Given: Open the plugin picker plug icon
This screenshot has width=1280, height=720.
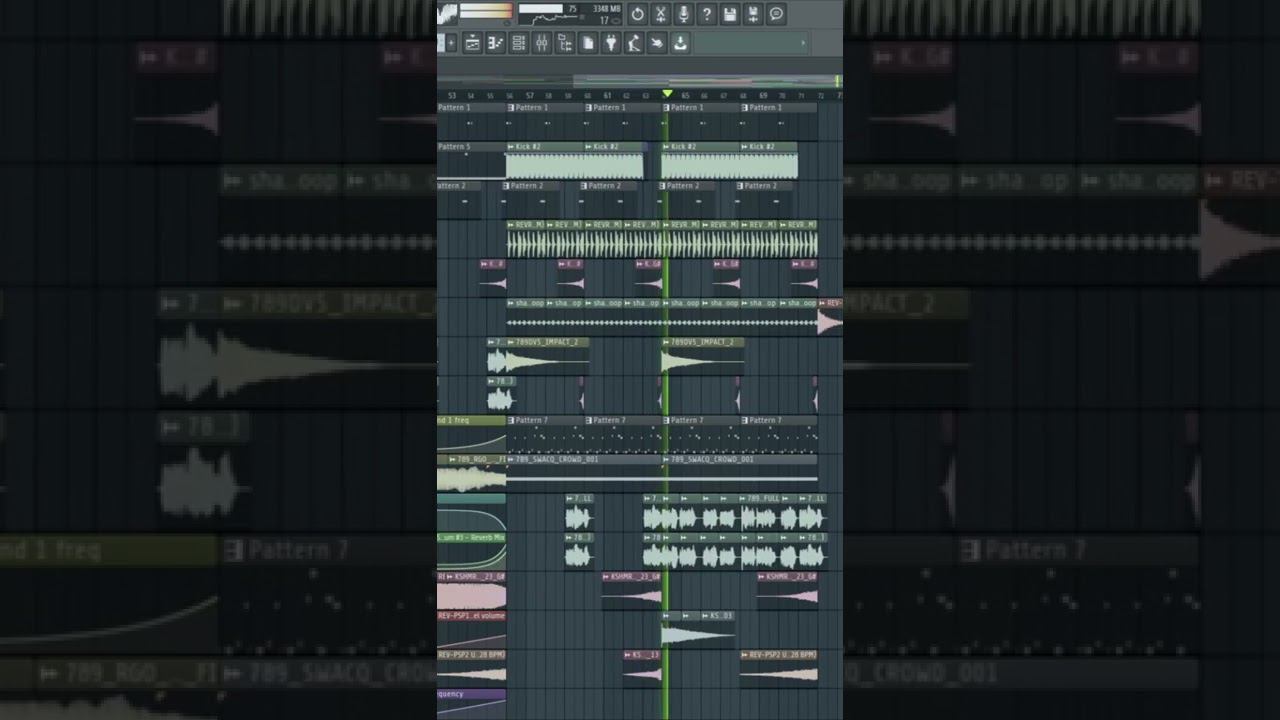Looking at the screenshot, I should pos(611,43).
